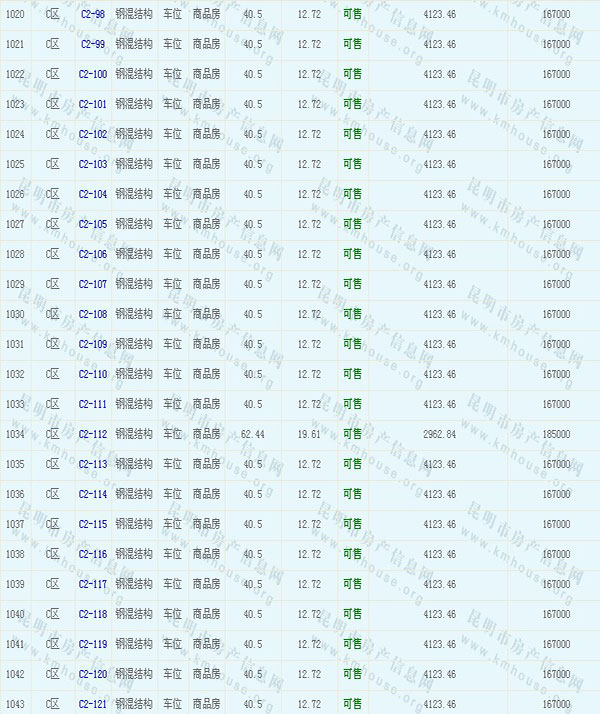Screen dimensions: 600x714
Task: Click the 2962.84 unit price cell
Action: coord(440,434)
